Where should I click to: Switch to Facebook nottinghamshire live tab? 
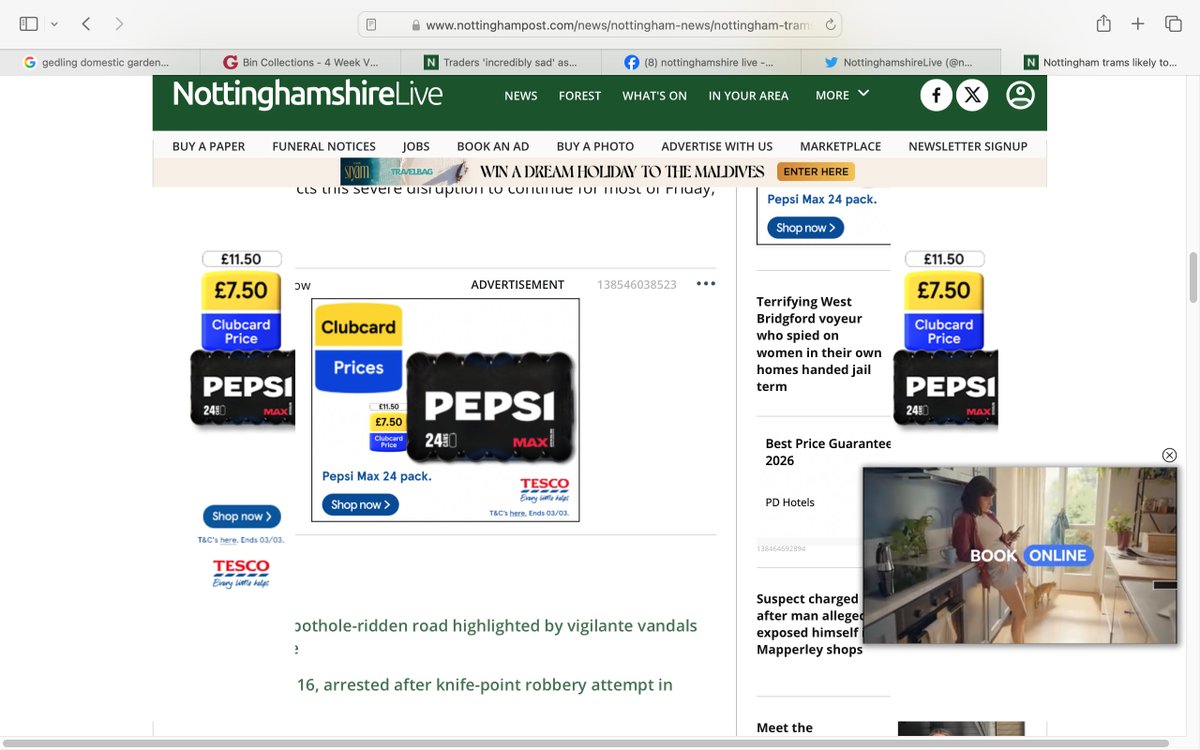[x=700, y=62]
